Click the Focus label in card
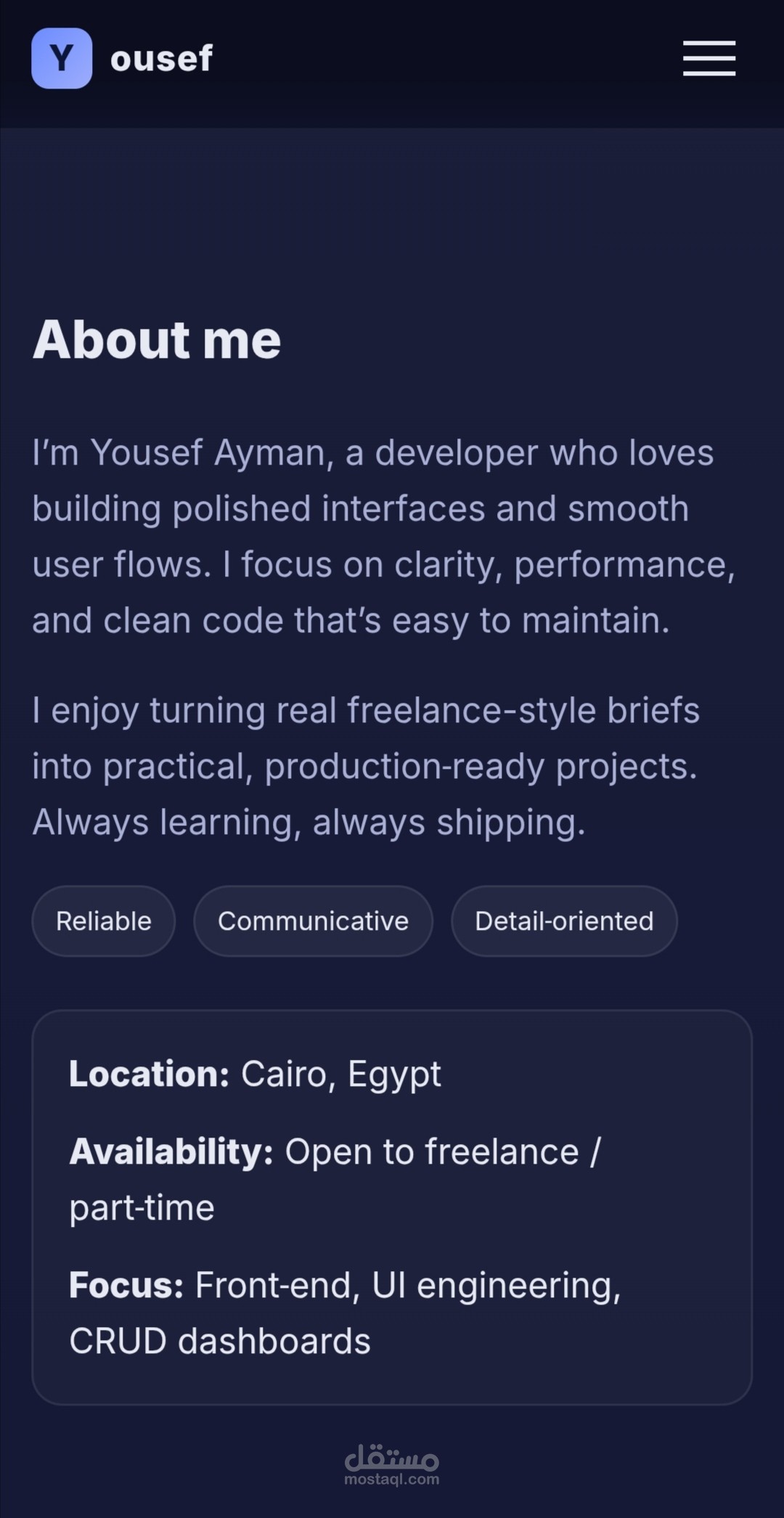This screenshot has width=784, height=1518. [x=126, y=1285]
